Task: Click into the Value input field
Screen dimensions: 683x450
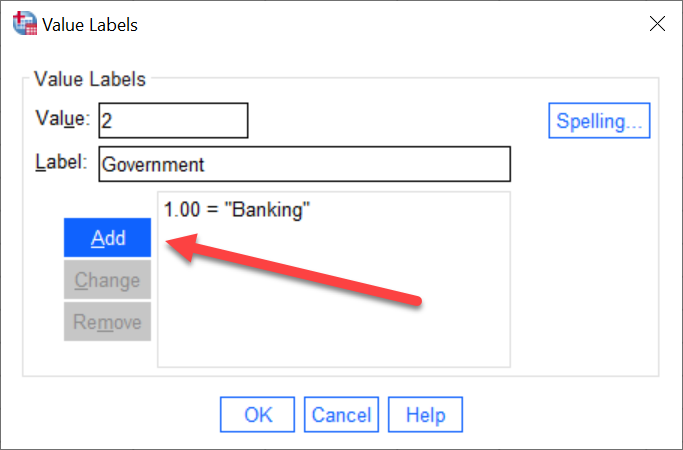Action: click(x=173, y=121)
